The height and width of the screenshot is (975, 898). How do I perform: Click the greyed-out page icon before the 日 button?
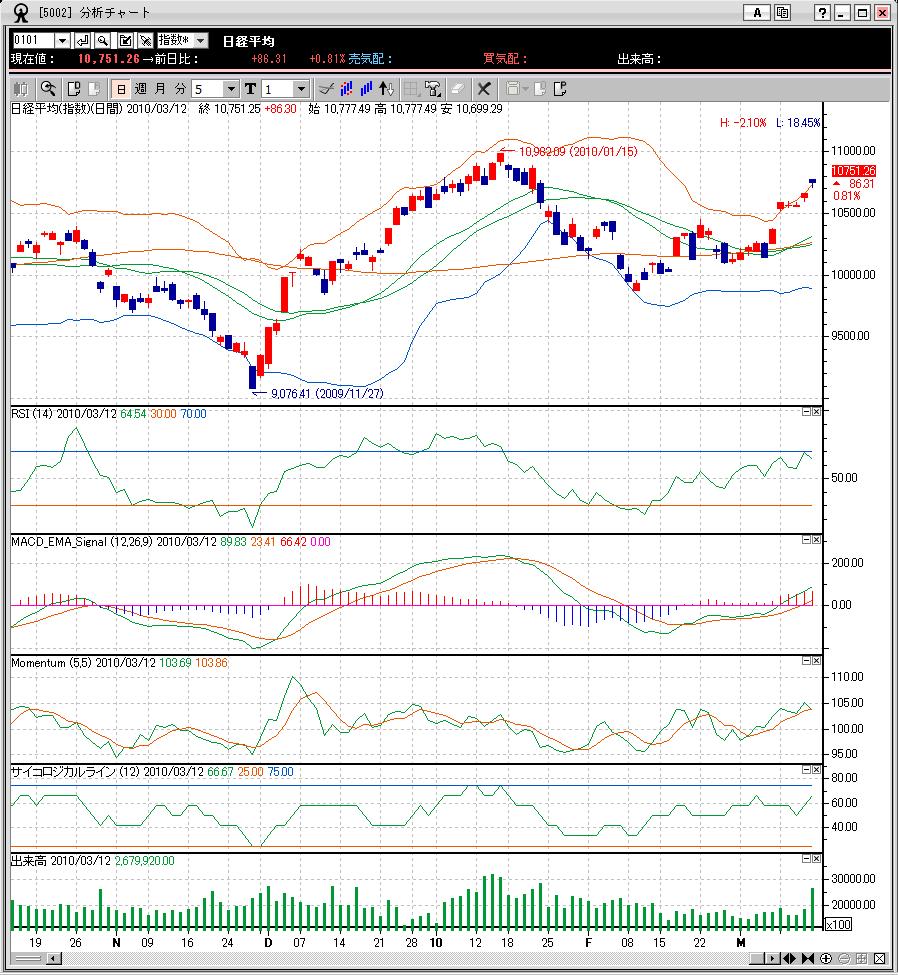point(95,89)
